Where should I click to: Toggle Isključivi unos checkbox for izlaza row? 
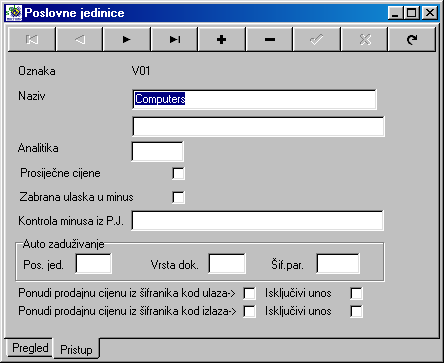pos(356,311)
